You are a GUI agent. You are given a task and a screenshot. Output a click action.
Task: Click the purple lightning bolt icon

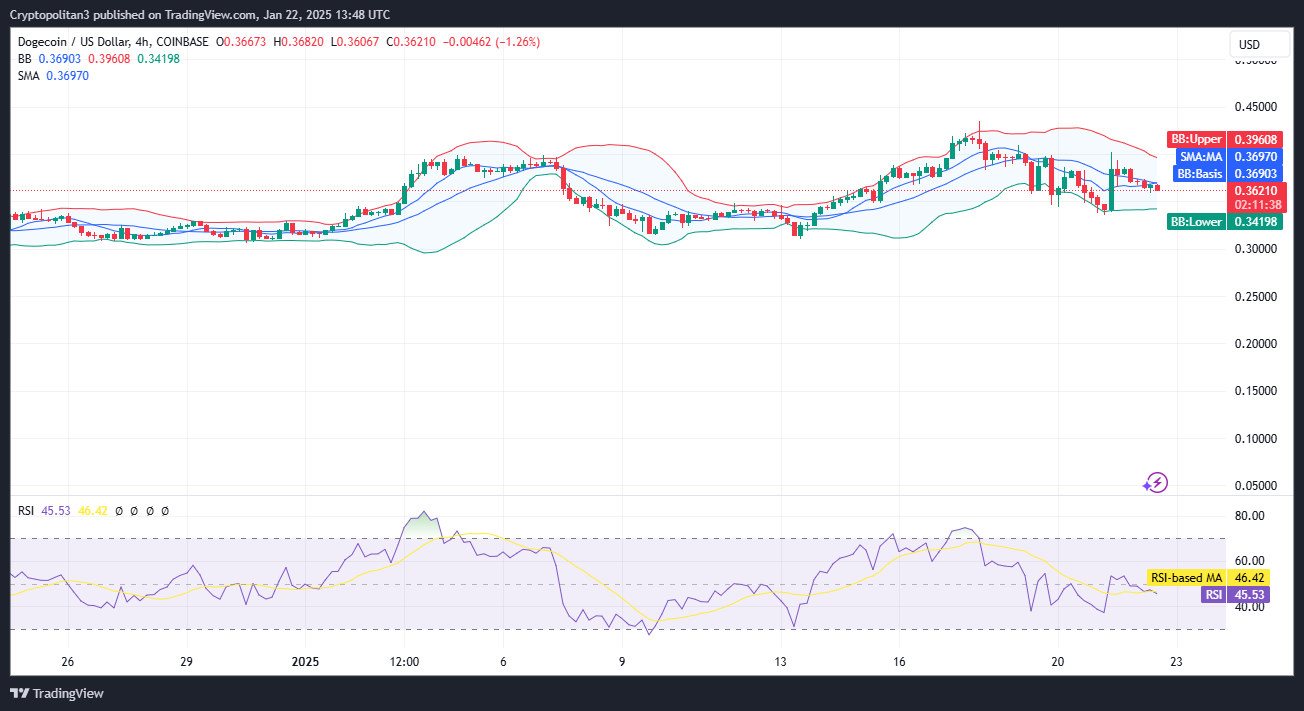pos(1156,483)
